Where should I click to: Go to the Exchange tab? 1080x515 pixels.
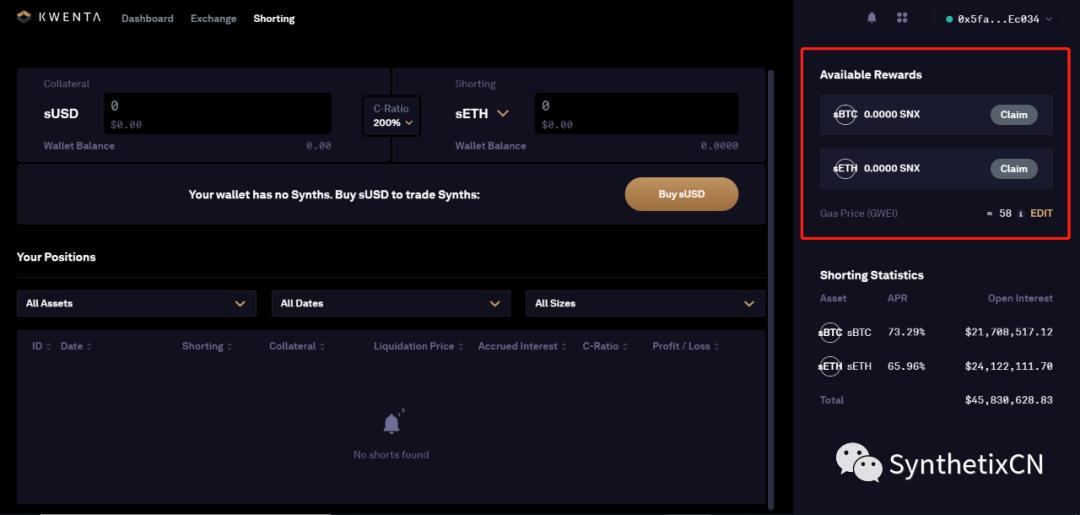pos(214,19)
